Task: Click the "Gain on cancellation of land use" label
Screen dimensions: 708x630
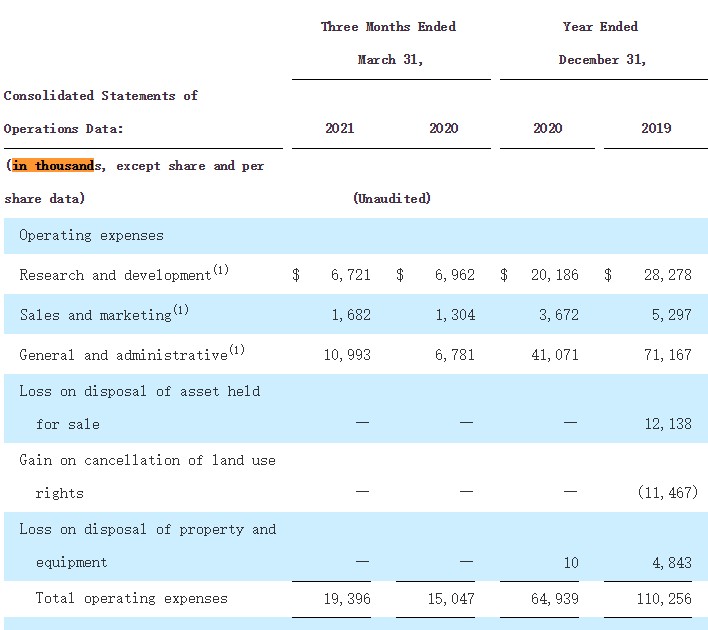Action: pos(147,461)
